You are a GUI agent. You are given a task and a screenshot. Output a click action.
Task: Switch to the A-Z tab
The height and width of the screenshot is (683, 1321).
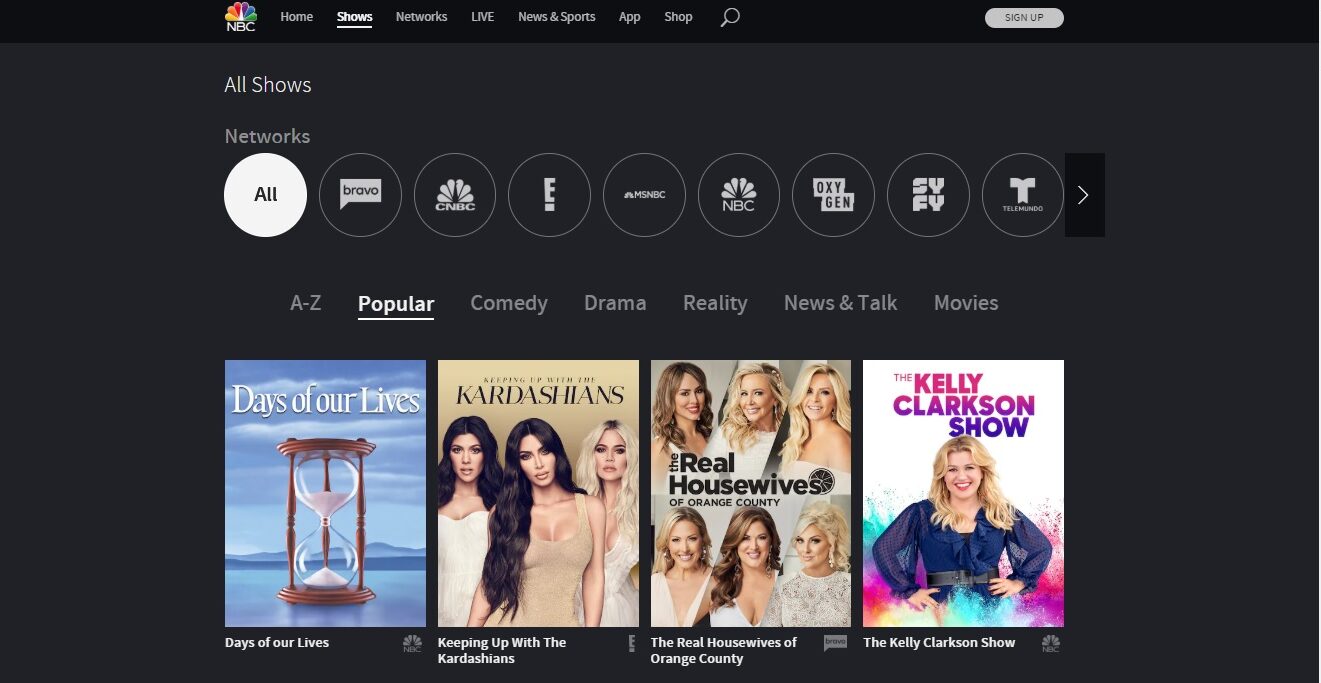point(305,303)
